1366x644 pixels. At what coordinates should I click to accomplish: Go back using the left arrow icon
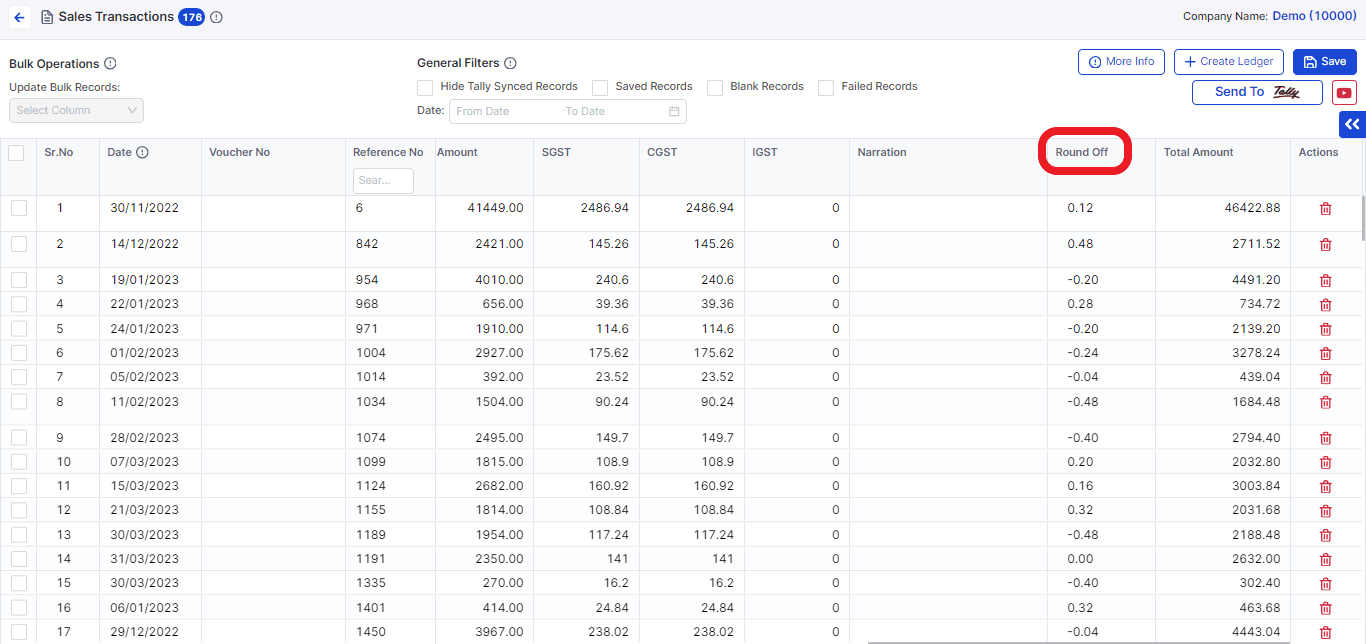19,17
